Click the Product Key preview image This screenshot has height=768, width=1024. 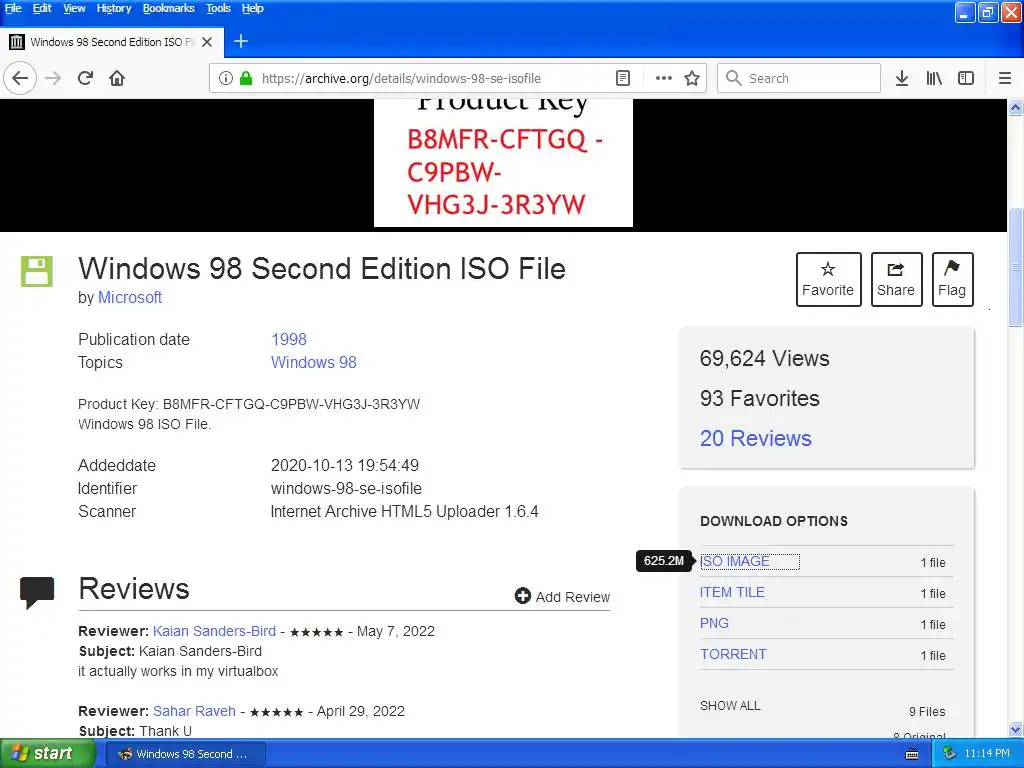click(503, 163)
